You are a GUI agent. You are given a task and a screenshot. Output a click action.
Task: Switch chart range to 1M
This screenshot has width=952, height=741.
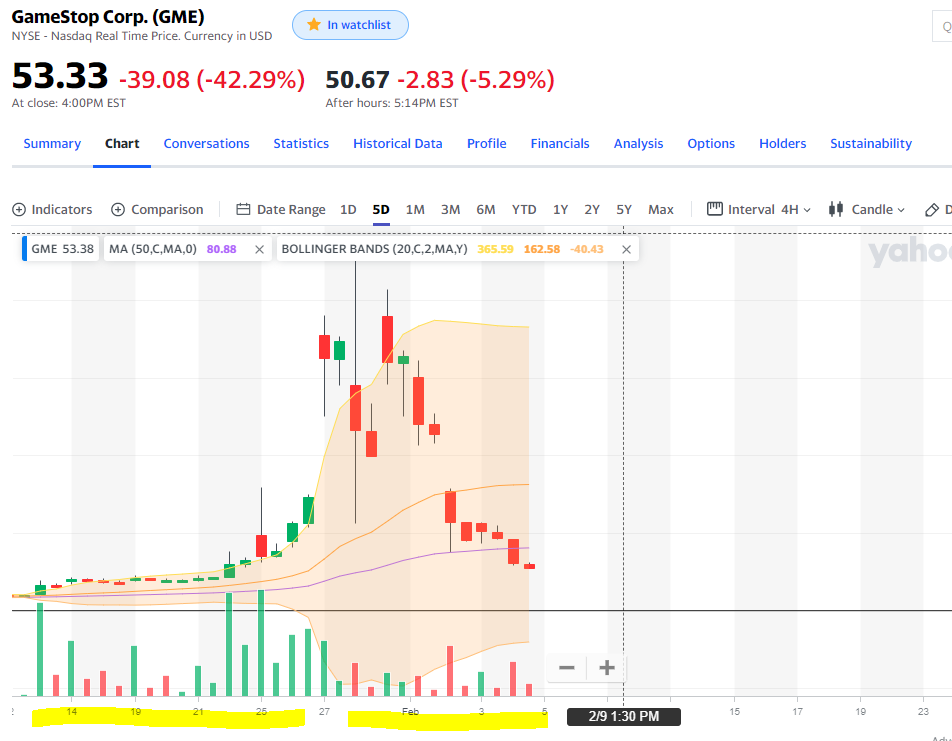click(415, 210)
